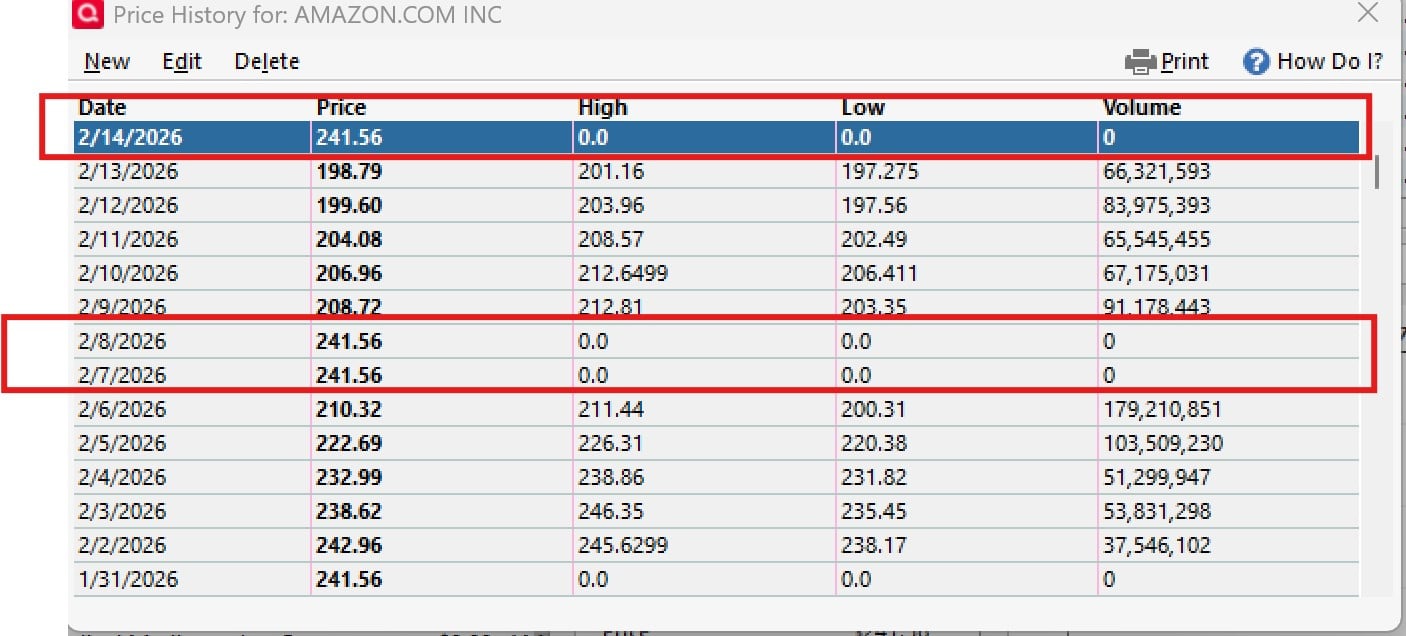Select the 2/9/2026 date cell
The width and height of the screenshot is (1406, 636).
point(122,307)
